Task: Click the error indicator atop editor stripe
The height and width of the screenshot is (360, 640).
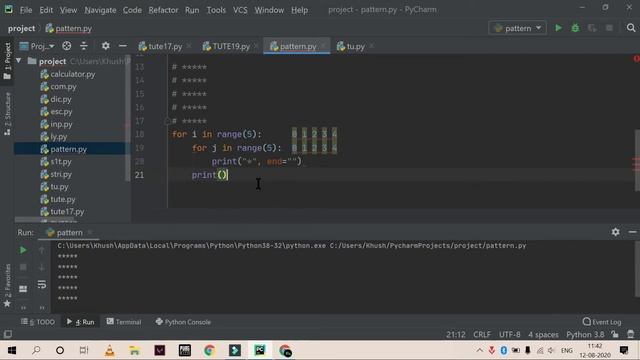Action: [x=636, y=59]
